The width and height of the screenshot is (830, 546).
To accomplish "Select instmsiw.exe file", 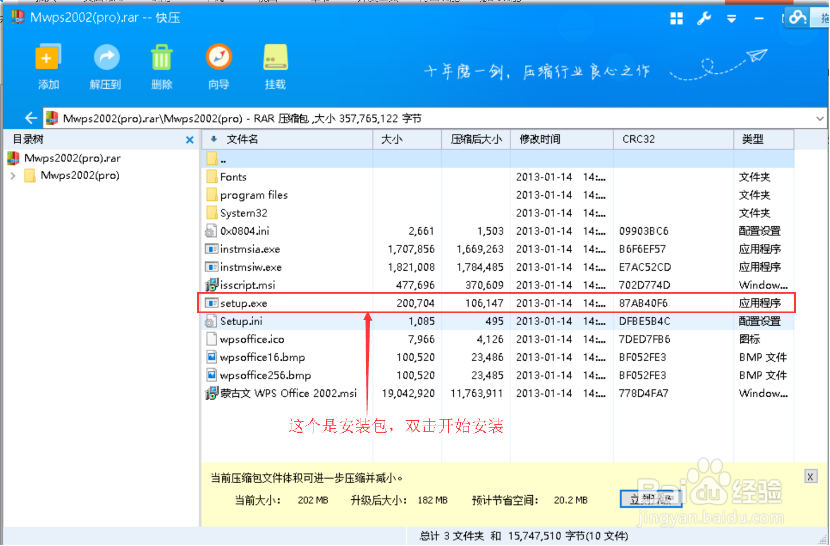I will pyautogui.click(x=498, y=267).
